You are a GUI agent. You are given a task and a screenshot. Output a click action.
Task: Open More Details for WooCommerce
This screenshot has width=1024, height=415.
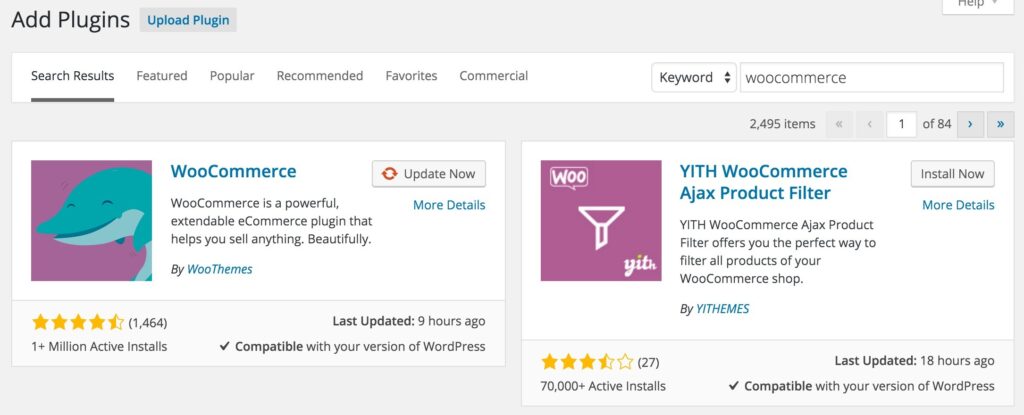pos(449,205)
